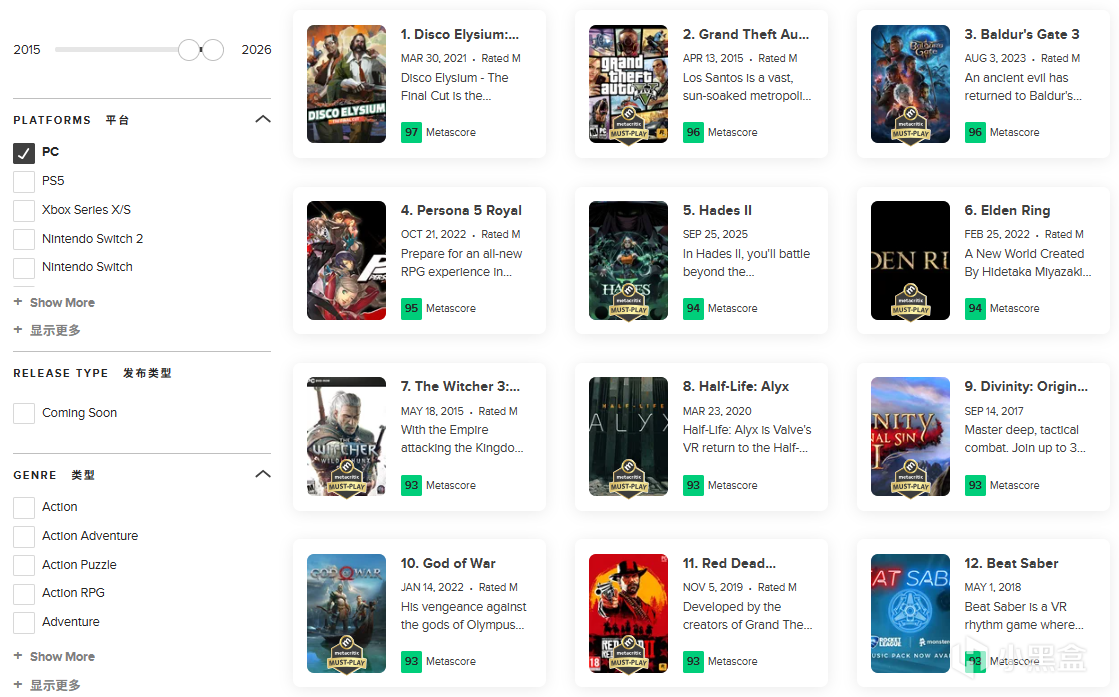The image size is (1119, 697).
Task: Open the Beat Saber cover thumbnail
Action: pos(910,613)
